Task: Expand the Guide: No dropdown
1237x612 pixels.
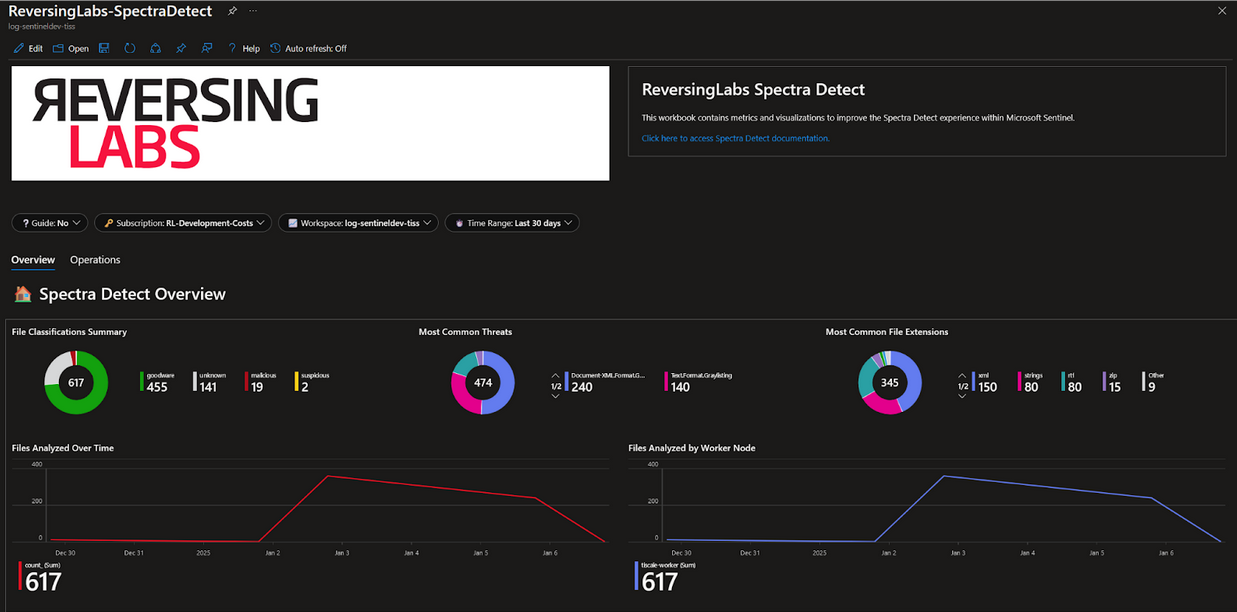Action: 50,223
